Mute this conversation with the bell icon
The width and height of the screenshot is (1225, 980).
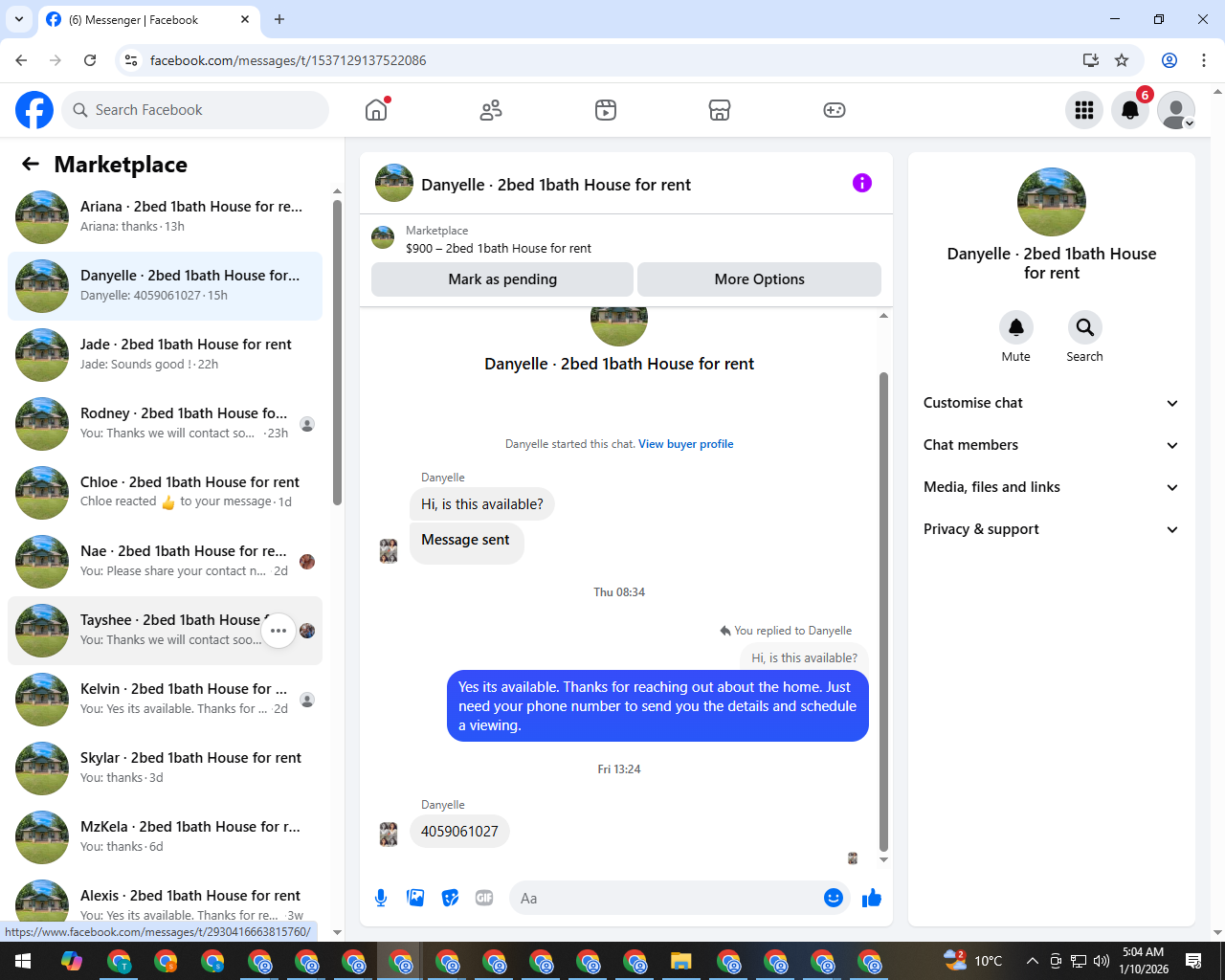[1016, 327]
